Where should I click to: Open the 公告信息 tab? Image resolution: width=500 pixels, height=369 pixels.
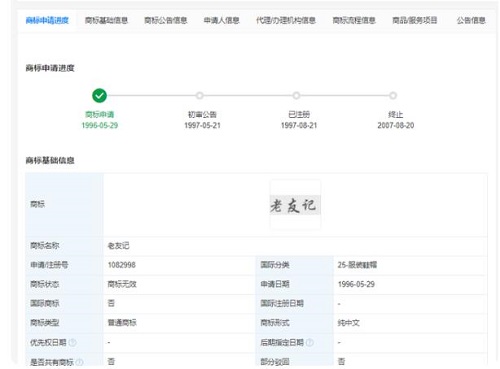(x=471, y=20)
